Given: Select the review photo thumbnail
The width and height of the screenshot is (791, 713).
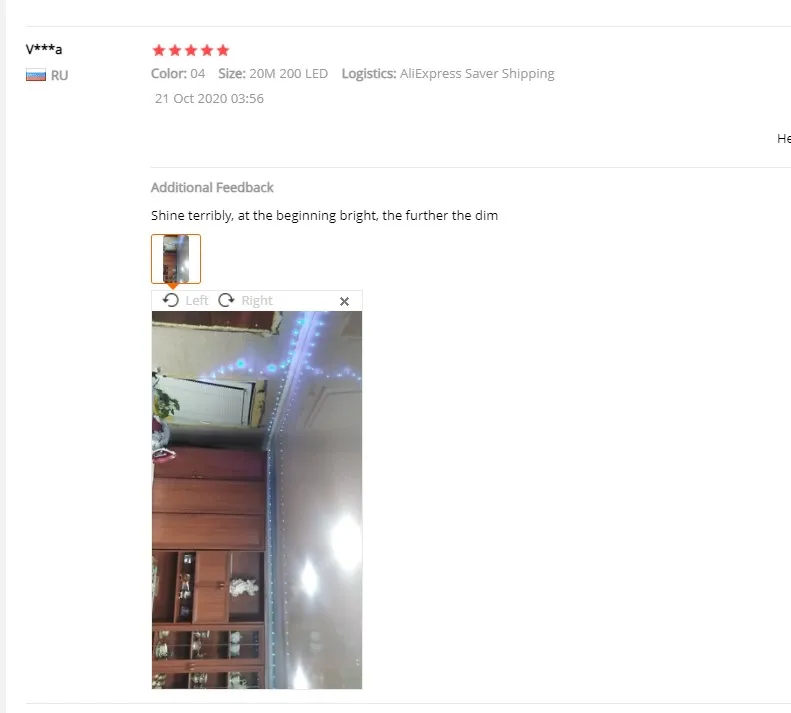Looking at the screenshot, I should pyautogui.click(x=176, y=259).
